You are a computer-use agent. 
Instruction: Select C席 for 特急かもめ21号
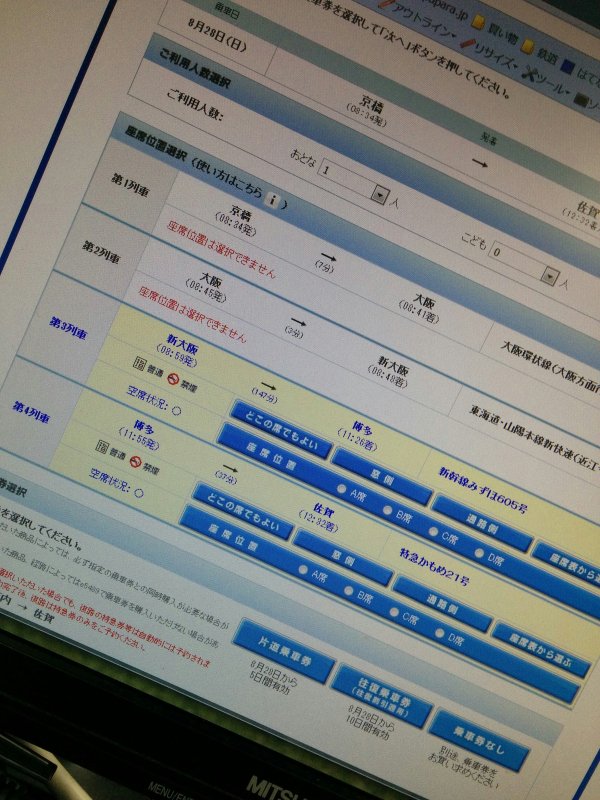point(394,611)
